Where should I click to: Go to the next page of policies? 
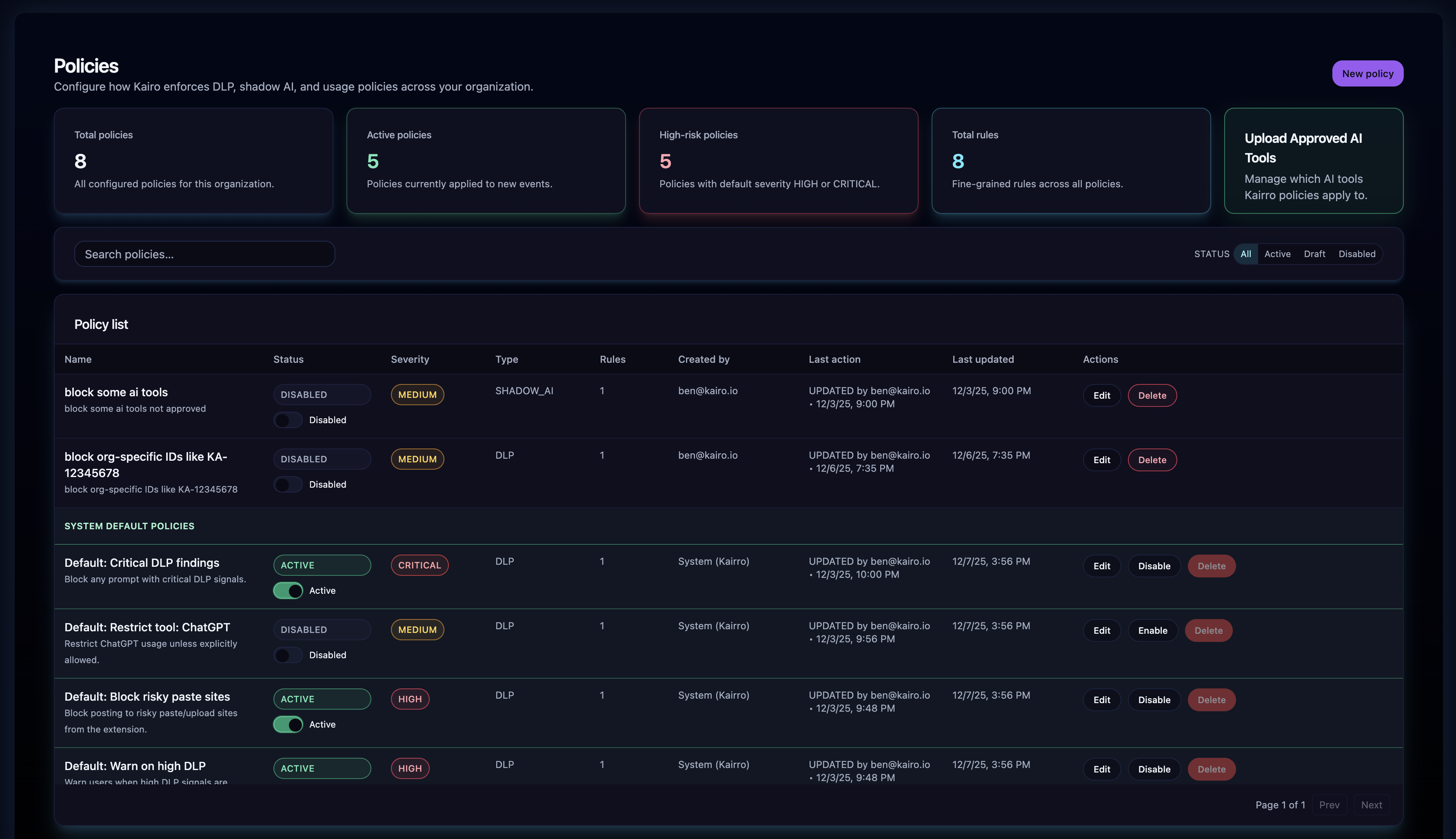click(1371, 804)
